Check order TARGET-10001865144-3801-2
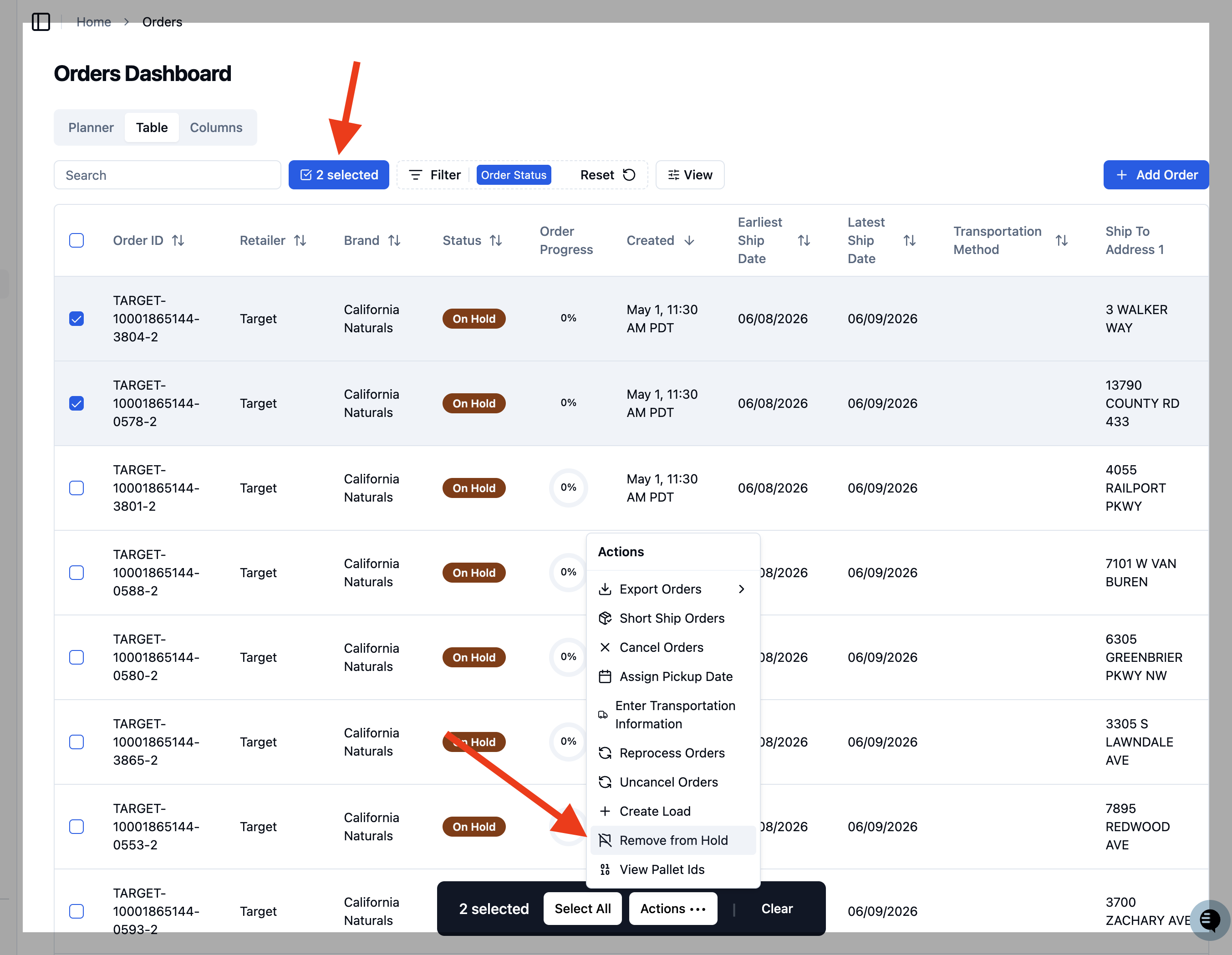 [77, 488]
